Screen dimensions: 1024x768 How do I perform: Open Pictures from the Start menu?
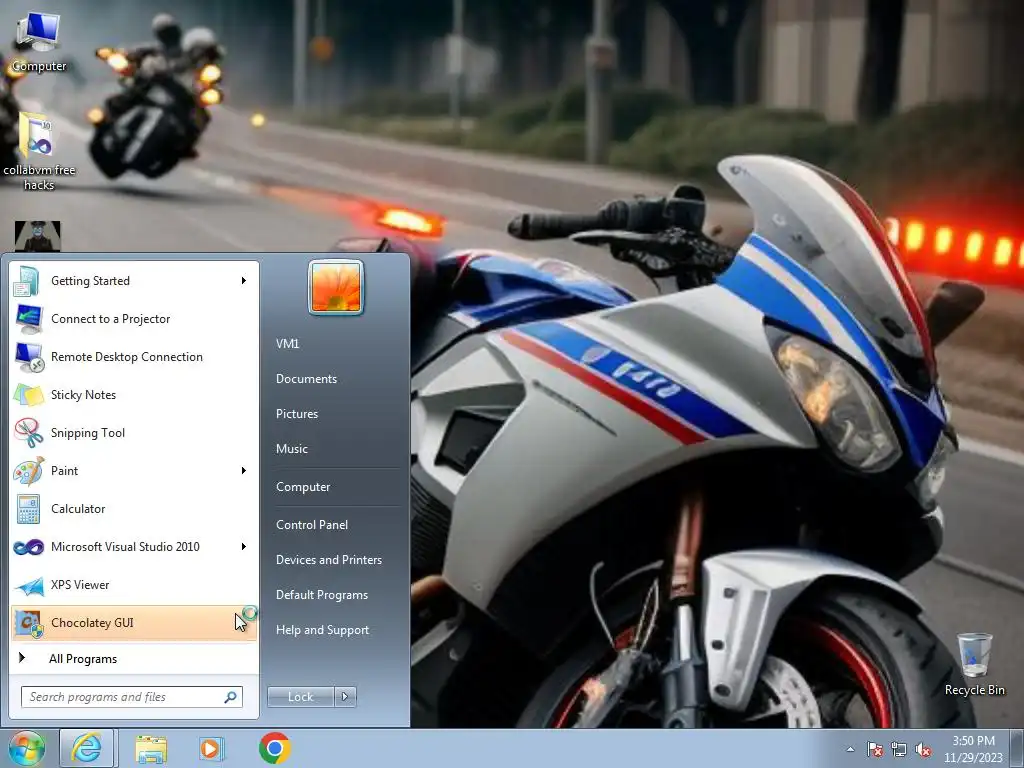297,414
